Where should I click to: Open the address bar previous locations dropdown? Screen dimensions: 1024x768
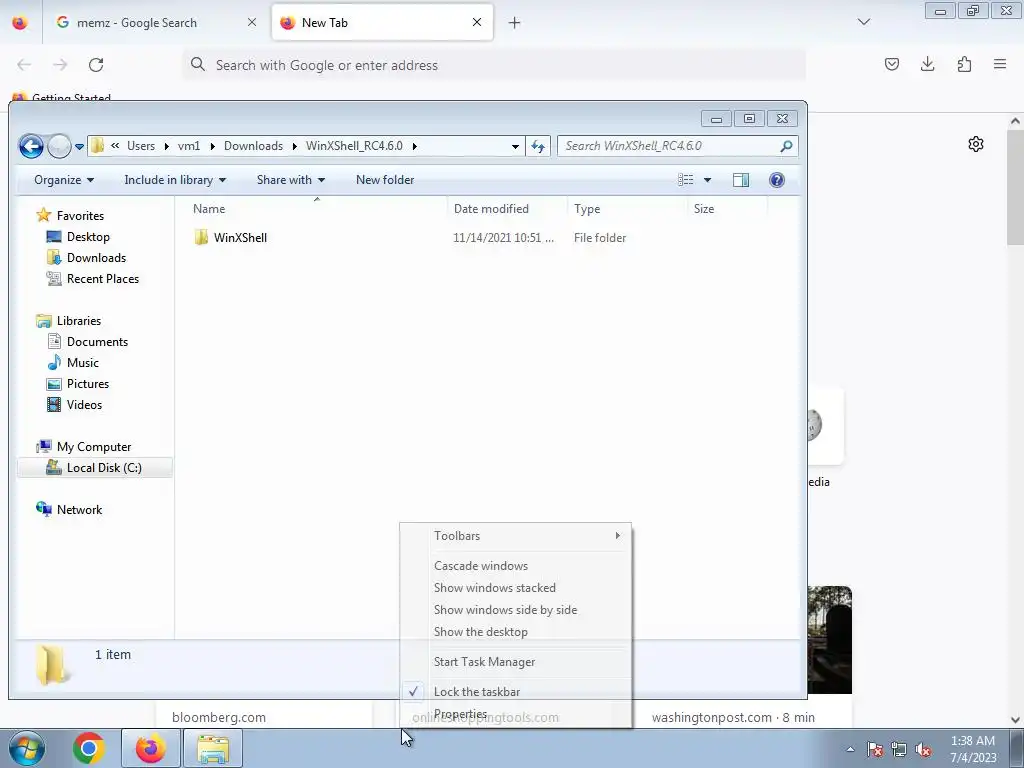point(515,146)
